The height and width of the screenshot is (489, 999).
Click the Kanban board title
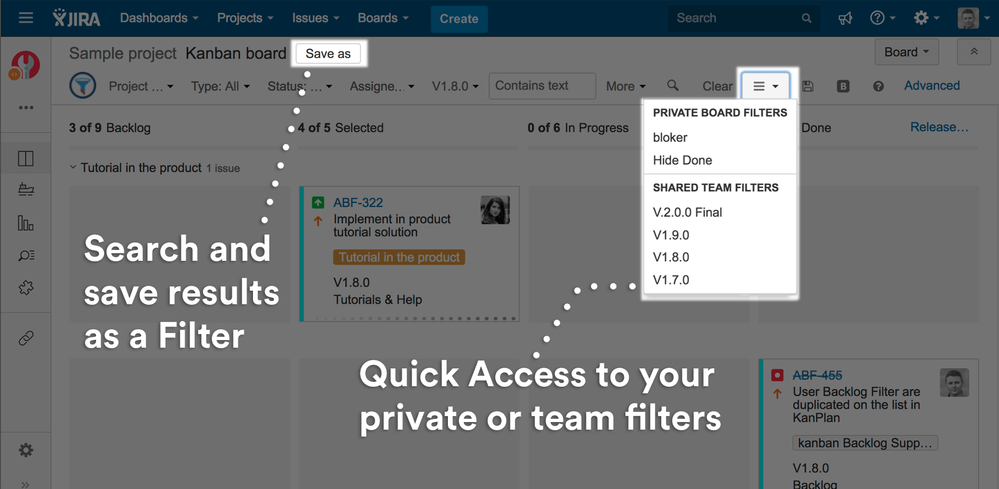click(x=236, y=53)
